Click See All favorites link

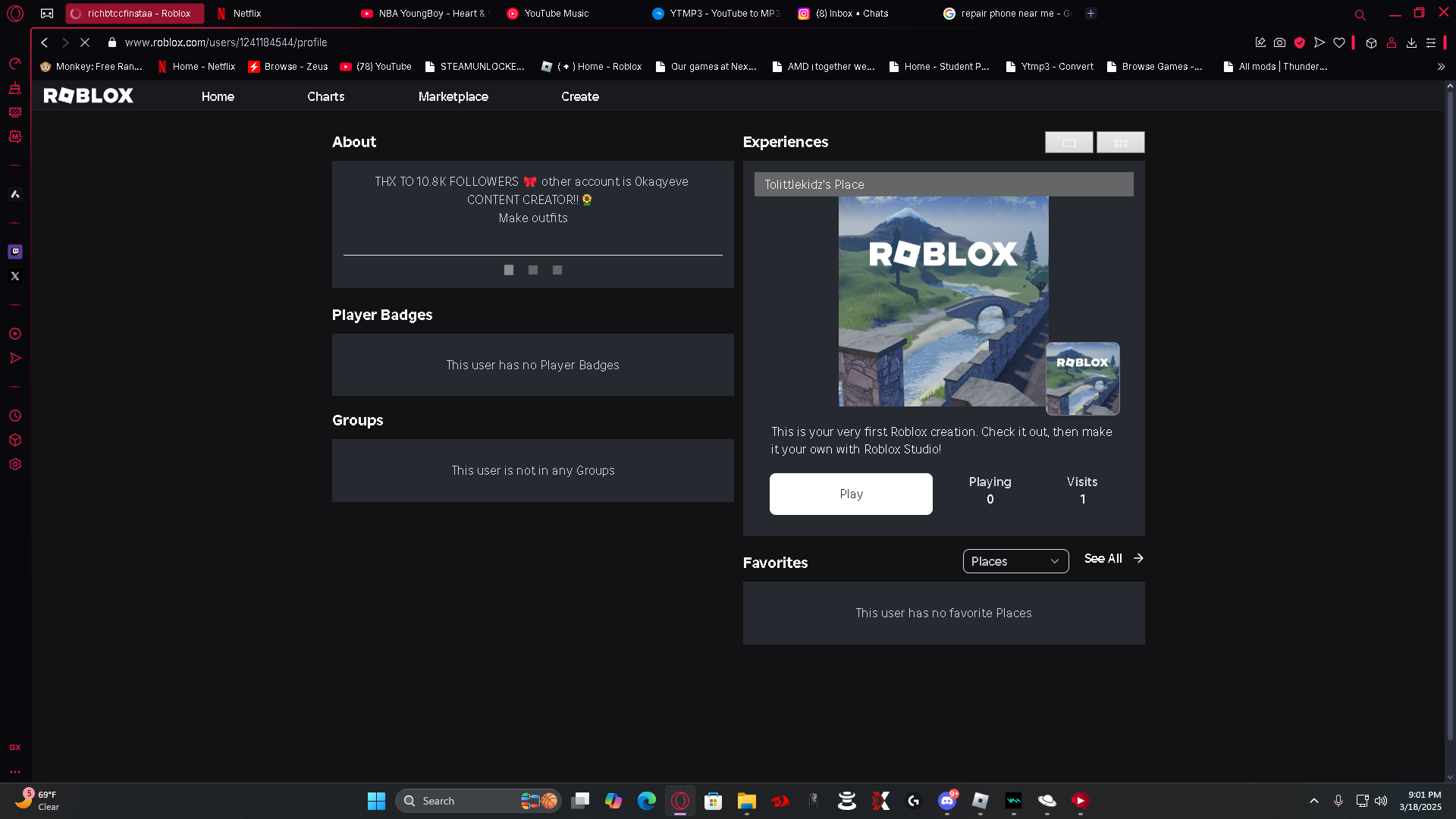point(1113,558)
